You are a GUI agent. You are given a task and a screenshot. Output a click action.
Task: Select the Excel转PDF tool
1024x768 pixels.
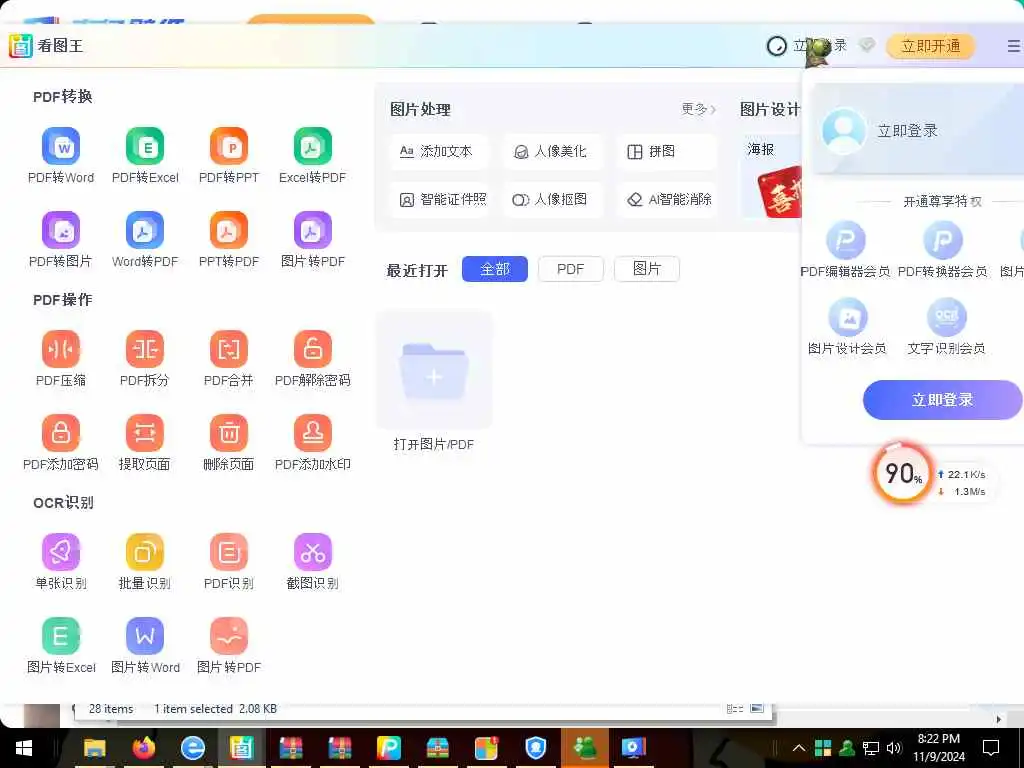coord(312,155)
